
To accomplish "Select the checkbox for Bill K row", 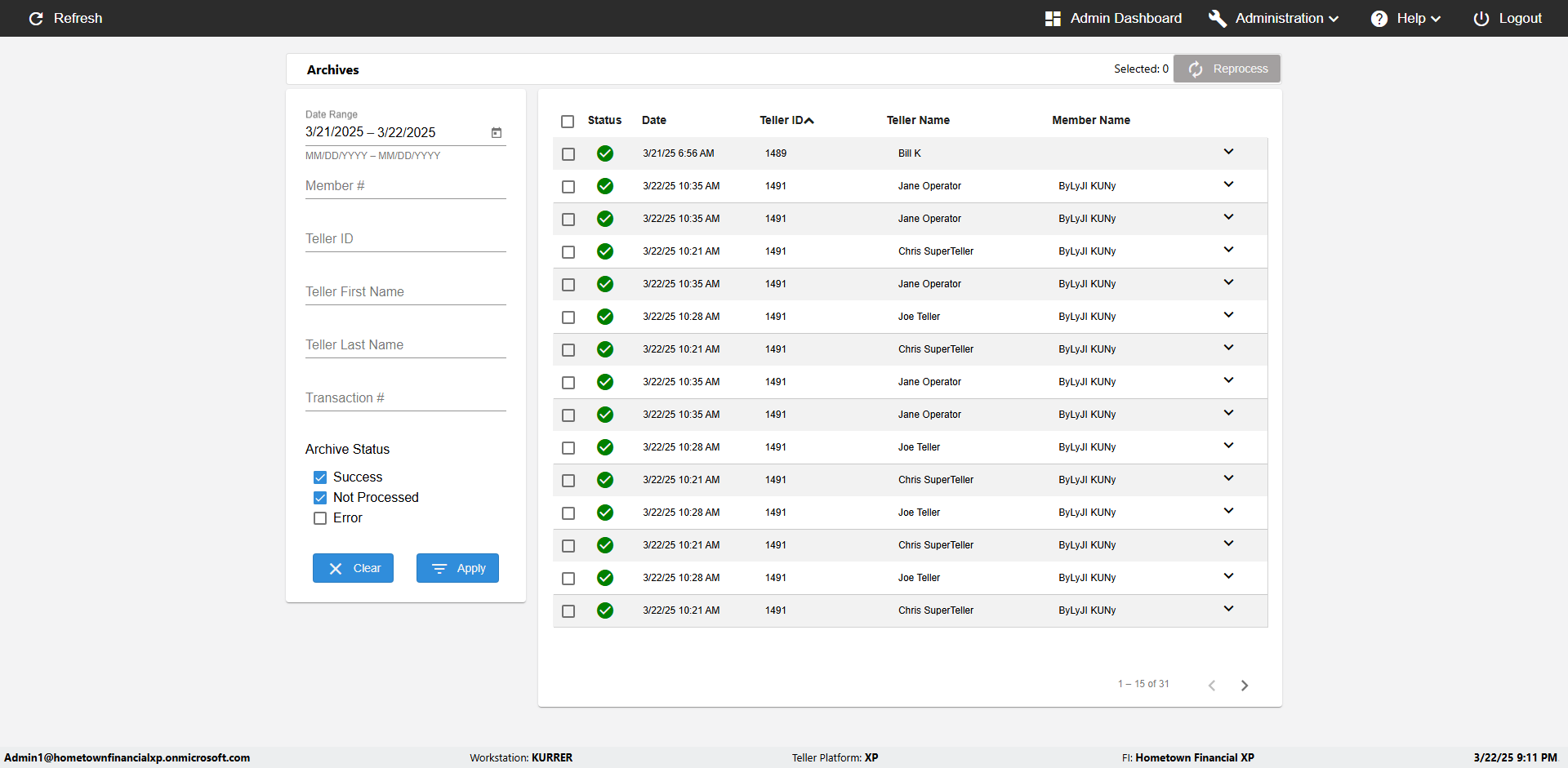I will 568,154.
